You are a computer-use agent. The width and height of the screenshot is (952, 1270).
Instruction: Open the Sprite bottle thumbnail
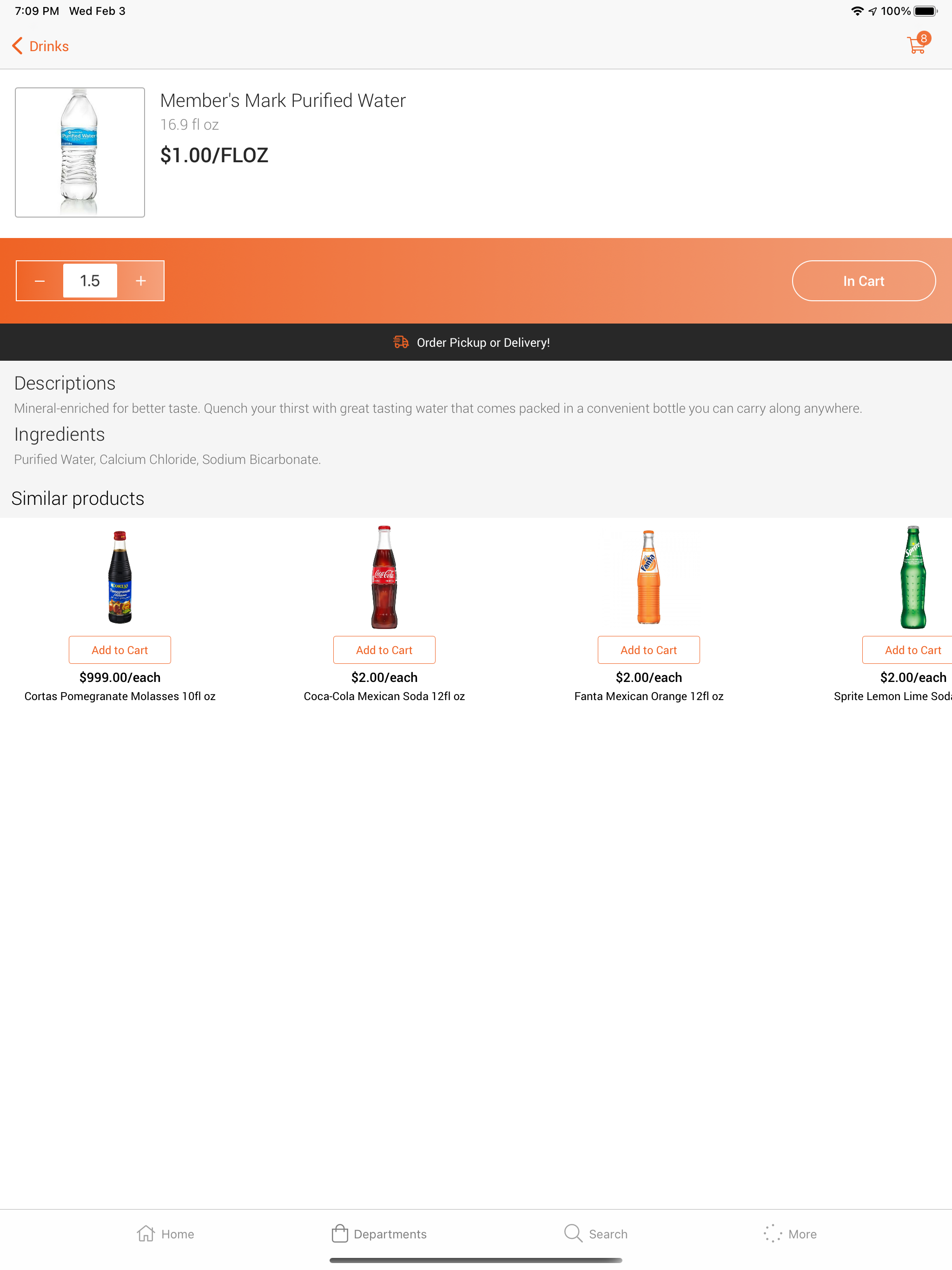[x=912, y=577]
